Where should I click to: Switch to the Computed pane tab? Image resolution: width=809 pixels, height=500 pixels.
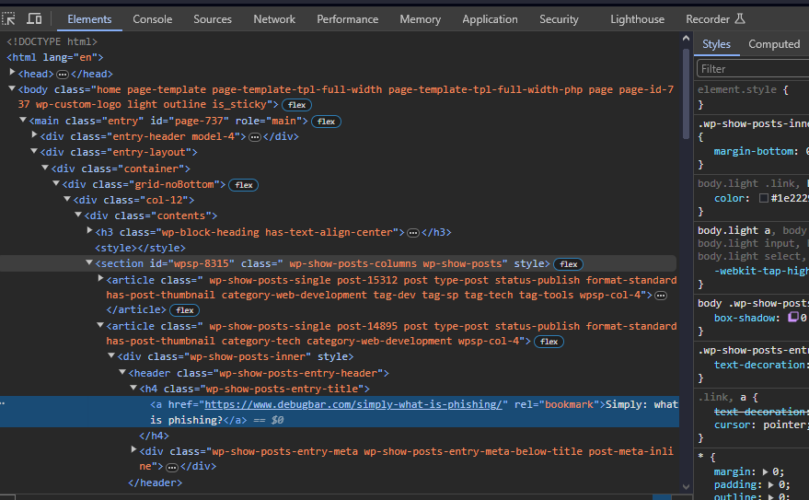[x=774, y=44]
